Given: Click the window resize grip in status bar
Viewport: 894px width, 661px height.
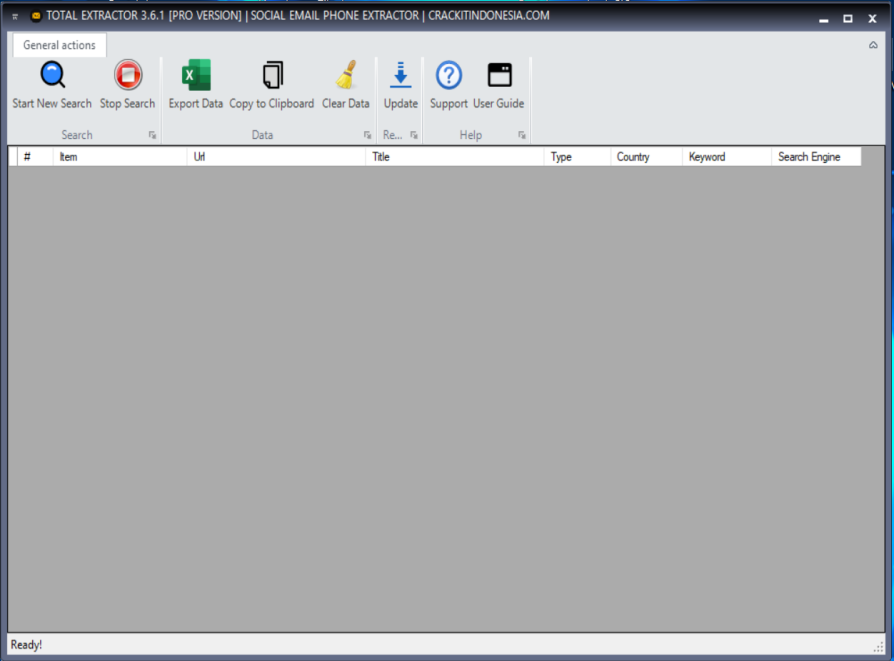Looking at the screenshot, I should [878, 647].
